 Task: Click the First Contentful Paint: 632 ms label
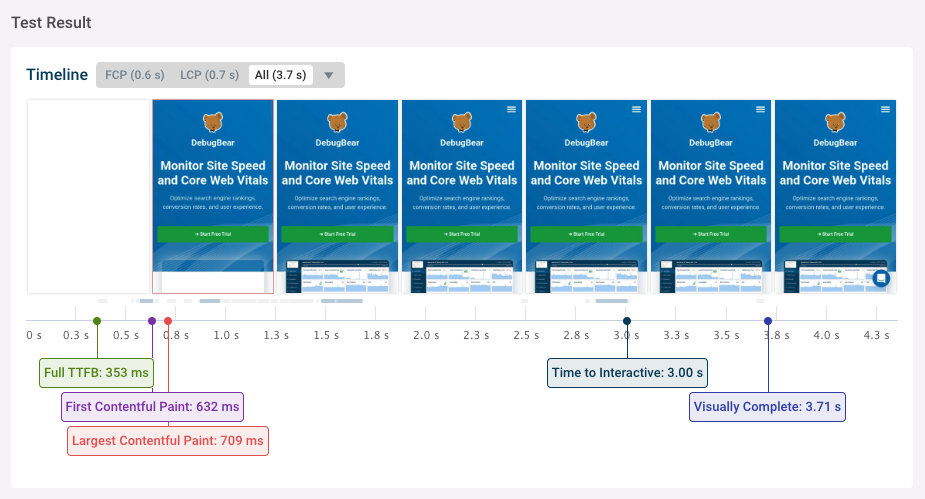click(152, 407)
